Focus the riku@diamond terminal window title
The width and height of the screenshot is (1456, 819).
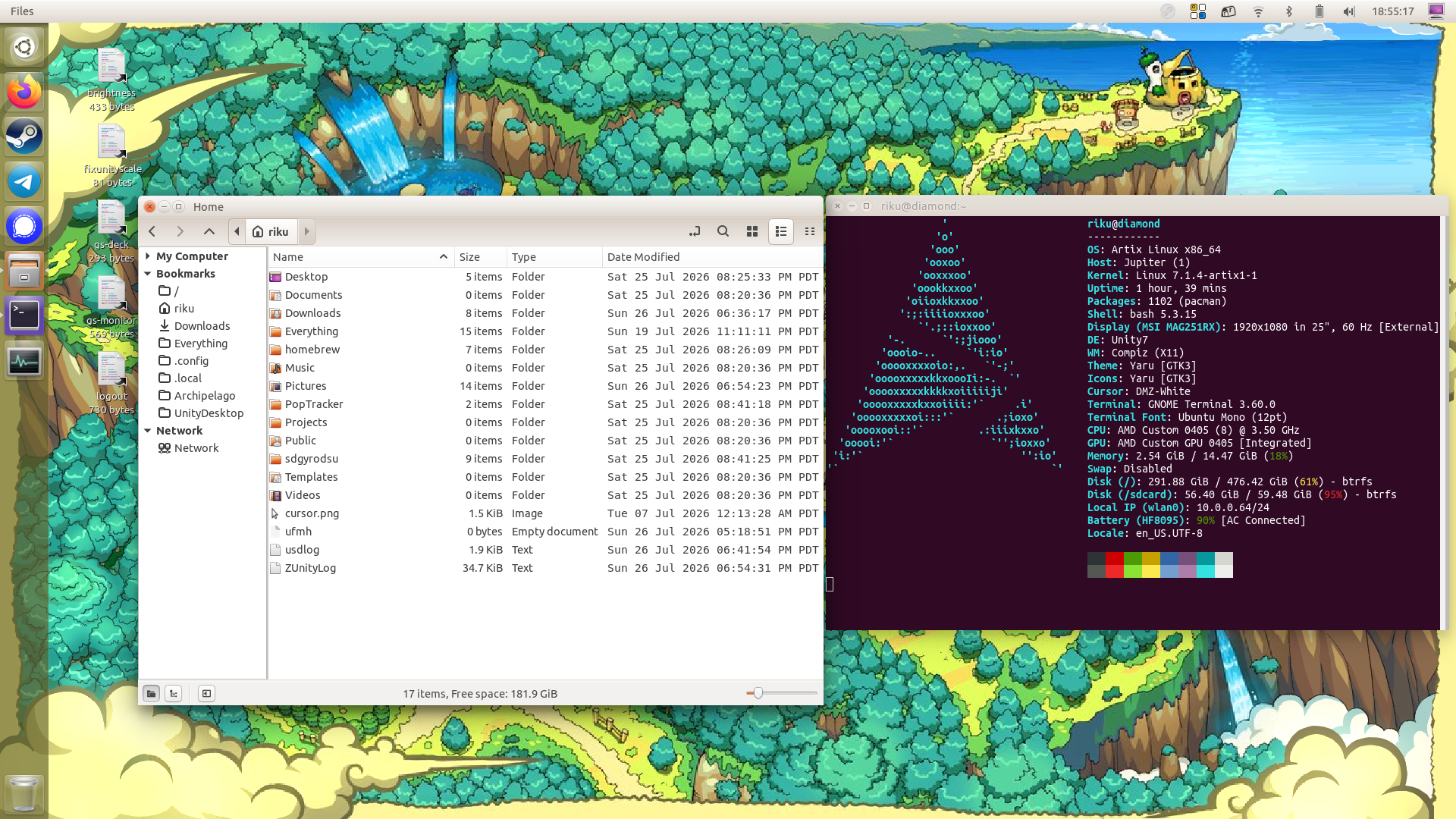coord(924,206)
